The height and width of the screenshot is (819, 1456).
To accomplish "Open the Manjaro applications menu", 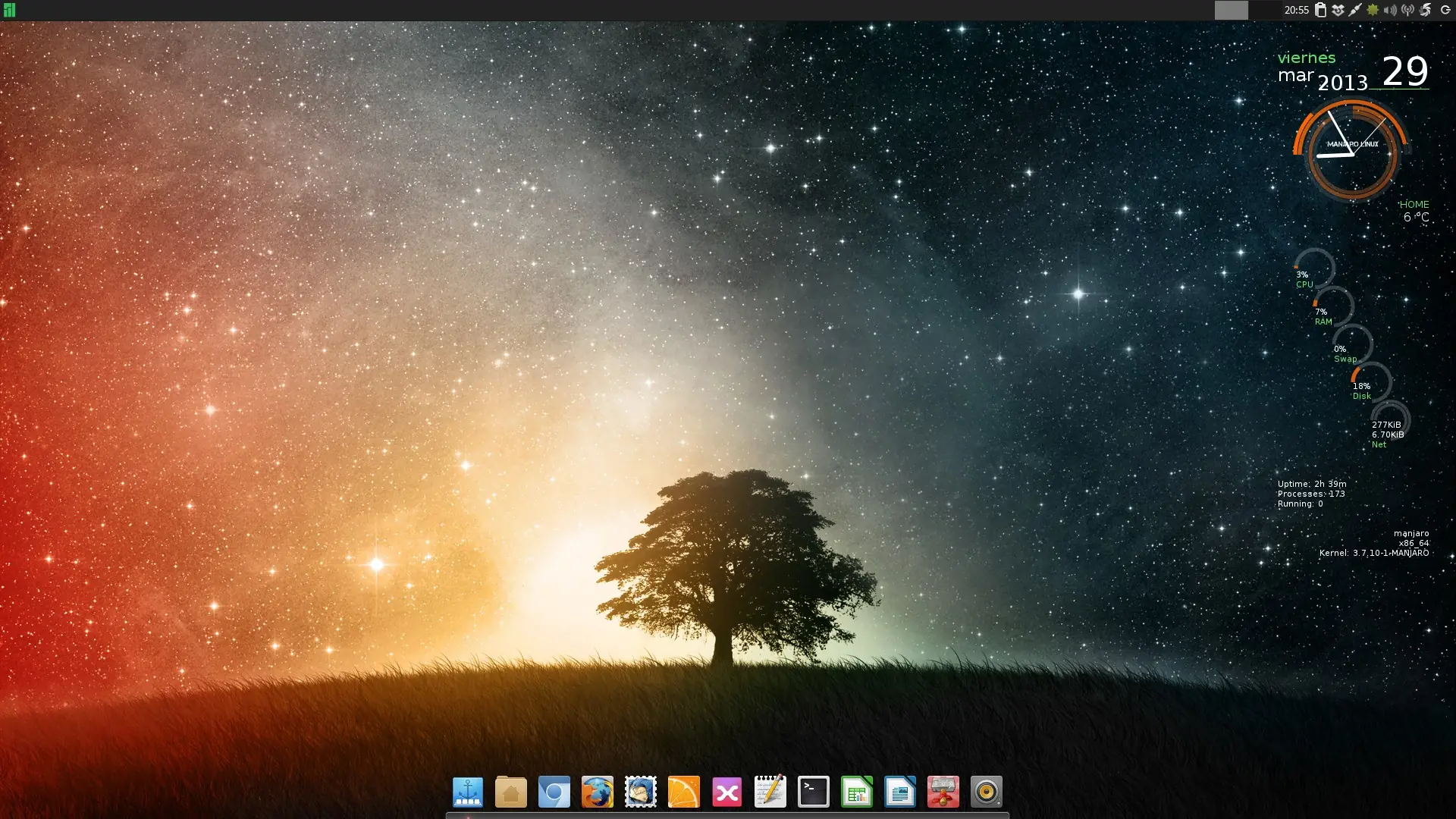I will pos(9,10).
